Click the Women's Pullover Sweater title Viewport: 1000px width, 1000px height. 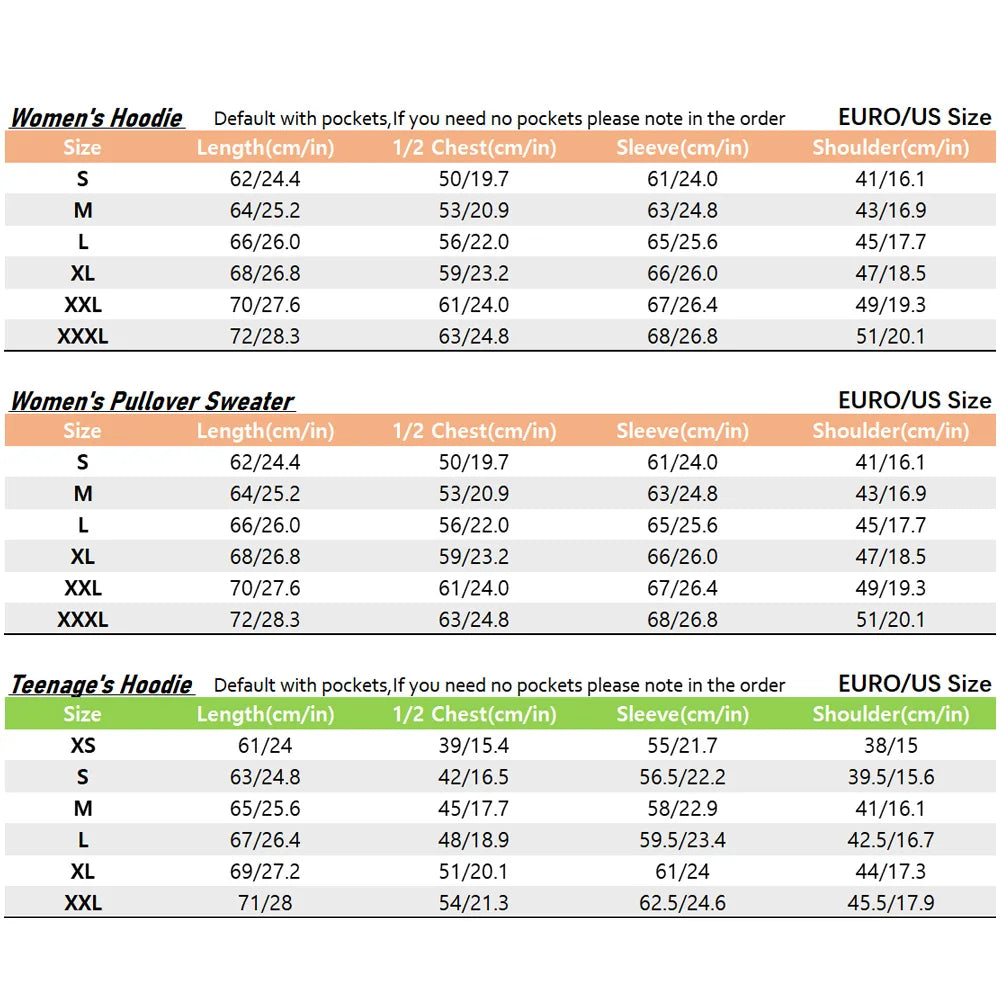[152, 401]
